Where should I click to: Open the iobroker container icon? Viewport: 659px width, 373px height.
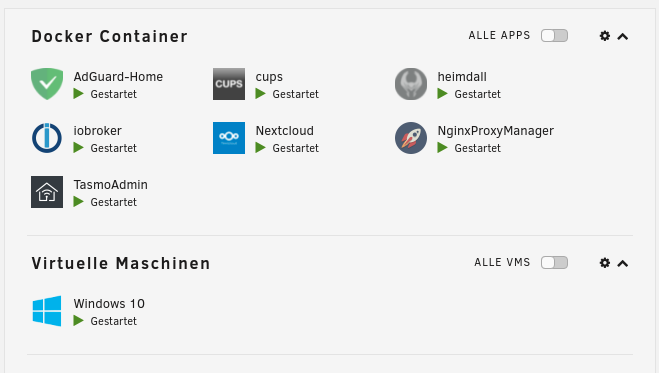pyautogui.click(x=47, y=138)
